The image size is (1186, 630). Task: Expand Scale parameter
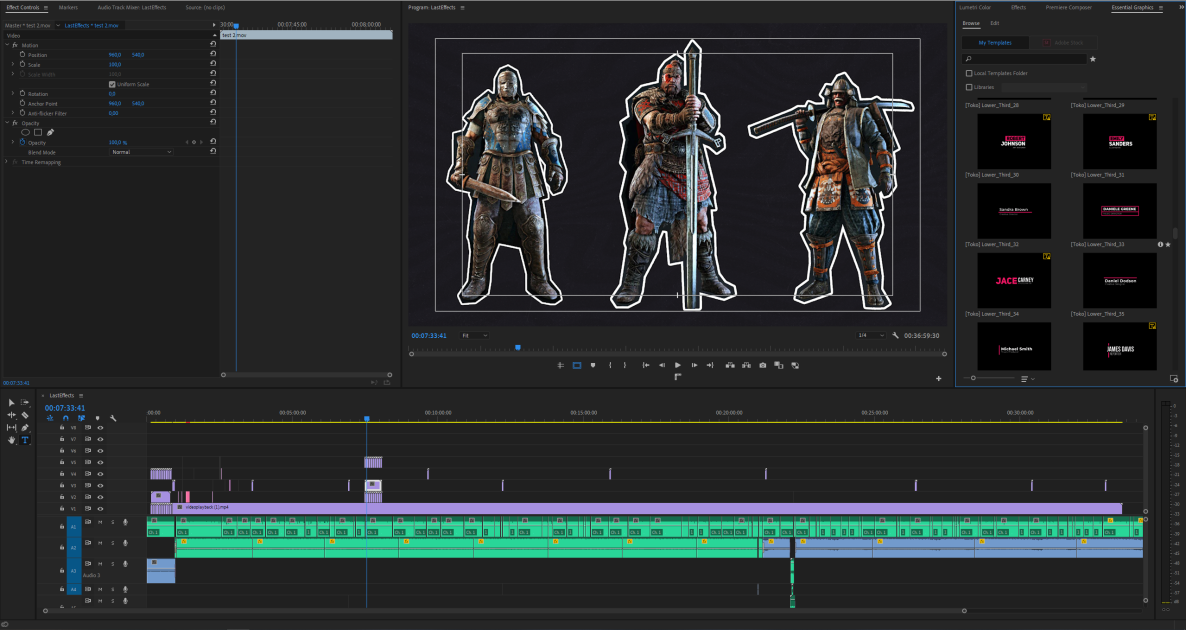(13, 64)
